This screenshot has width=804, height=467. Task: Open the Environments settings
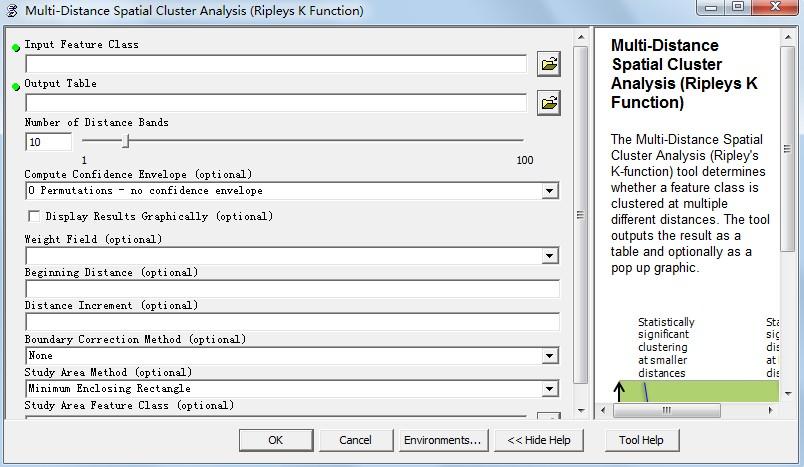point(442,440)
